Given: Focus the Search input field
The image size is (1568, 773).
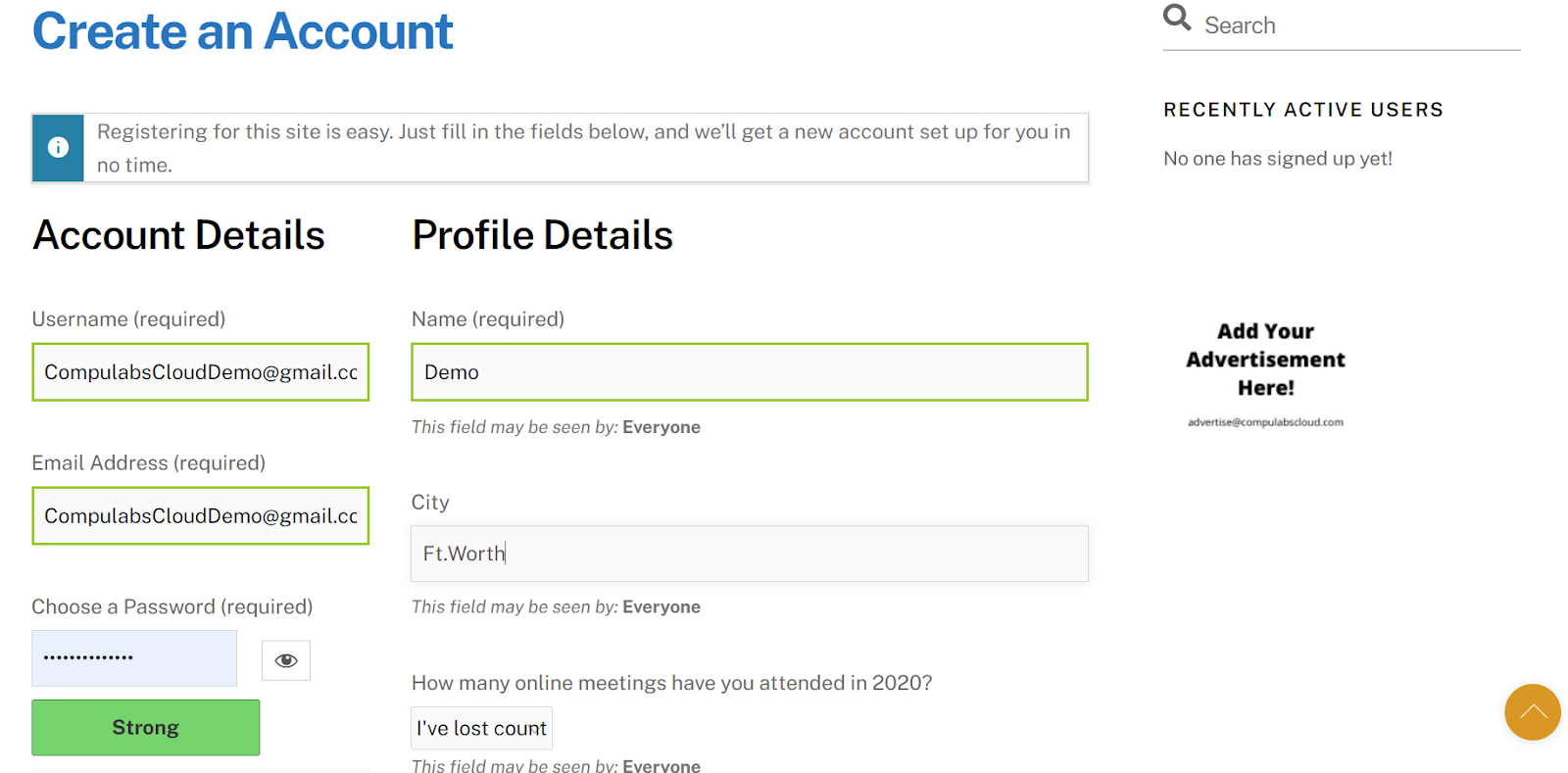Looking at the screenshot, I should (1357, 25).
